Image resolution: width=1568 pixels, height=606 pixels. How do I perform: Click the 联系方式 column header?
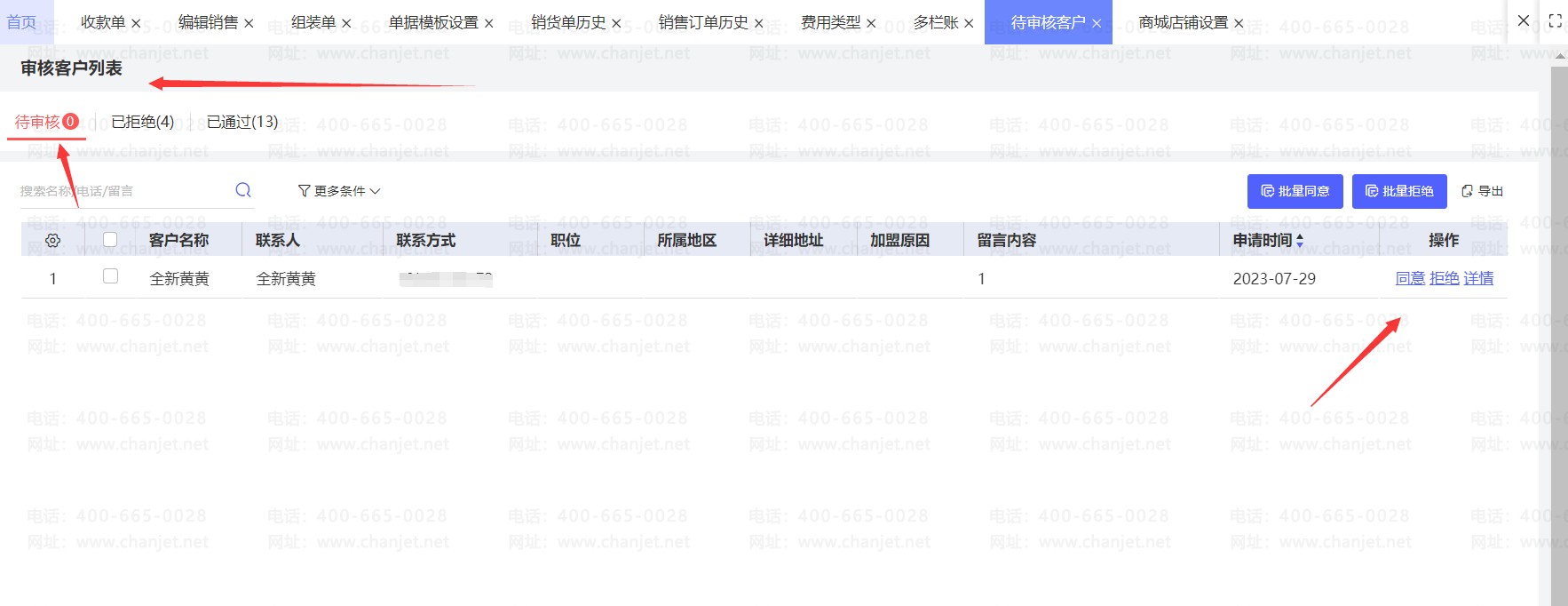[x=425, y=240]
